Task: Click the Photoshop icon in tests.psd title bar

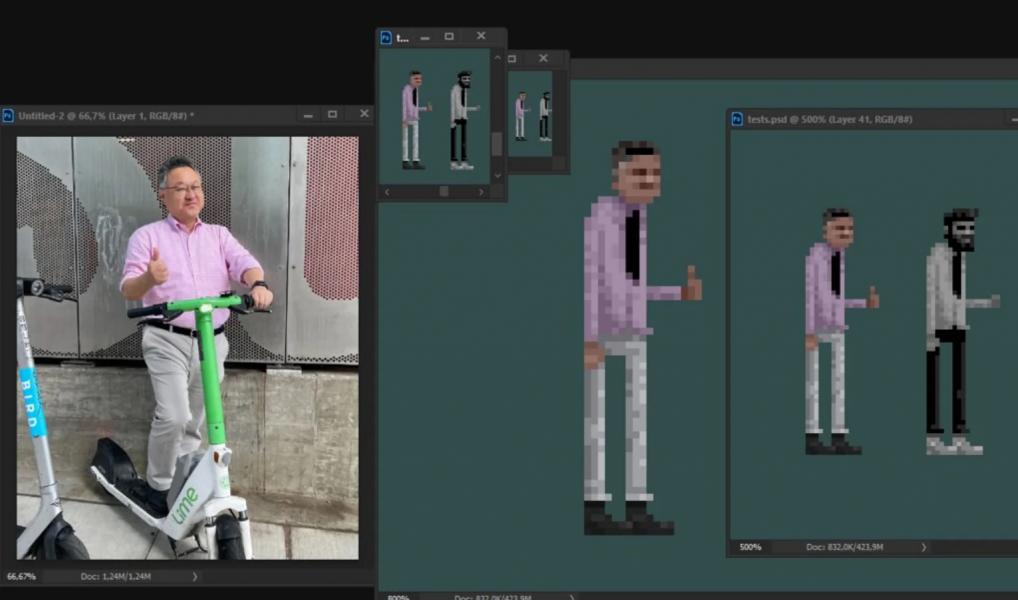Action: [x=737, y=119]
